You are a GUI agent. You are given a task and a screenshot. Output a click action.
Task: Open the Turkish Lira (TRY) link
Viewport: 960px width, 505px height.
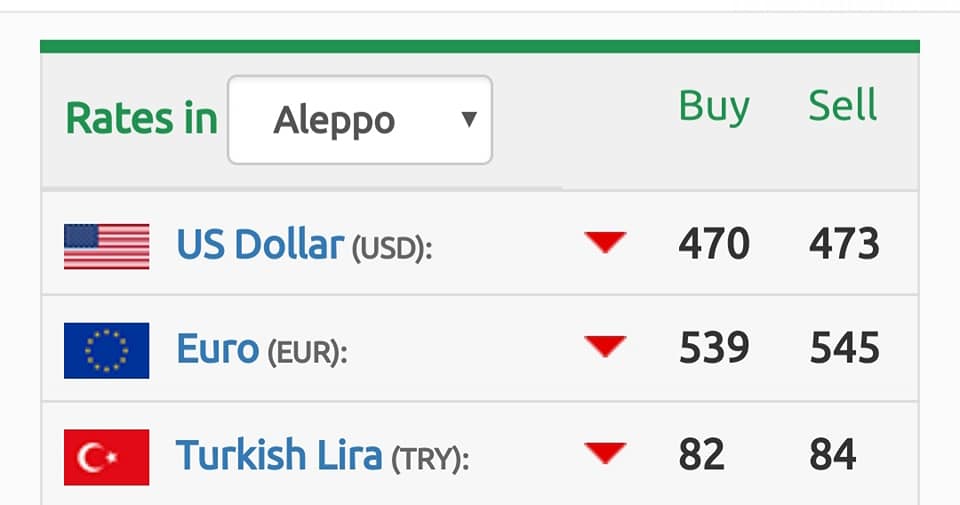pyautogui.click(x=323, y=456)
